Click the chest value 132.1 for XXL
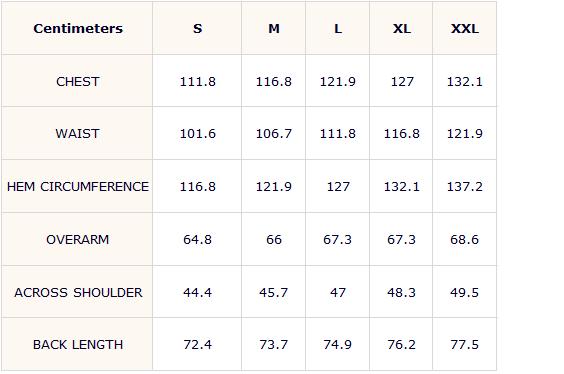This screenshot has height=374, width=564. [x=465, y=82]
